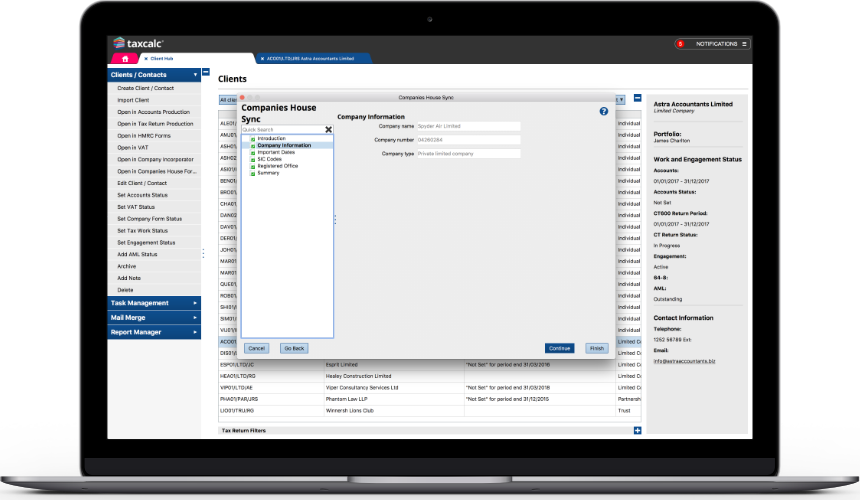Go to the pink Home tab
Image resolution: width=860 pixels, height=500 pixels.
[x=125, y=59]
